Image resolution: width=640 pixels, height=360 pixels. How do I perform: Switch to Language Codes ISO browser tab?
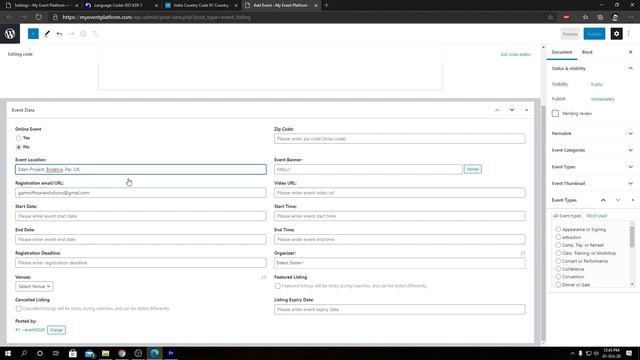point(121,5)
